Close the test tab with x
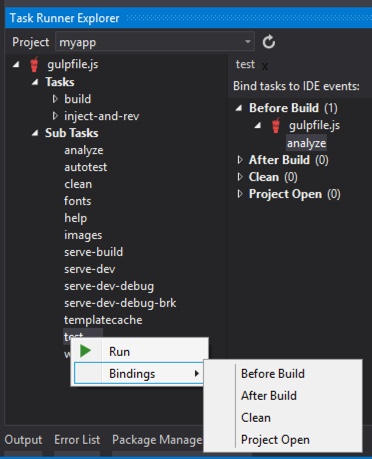The height and width of the screenshot is (459, 372). [x=265, y=67]
